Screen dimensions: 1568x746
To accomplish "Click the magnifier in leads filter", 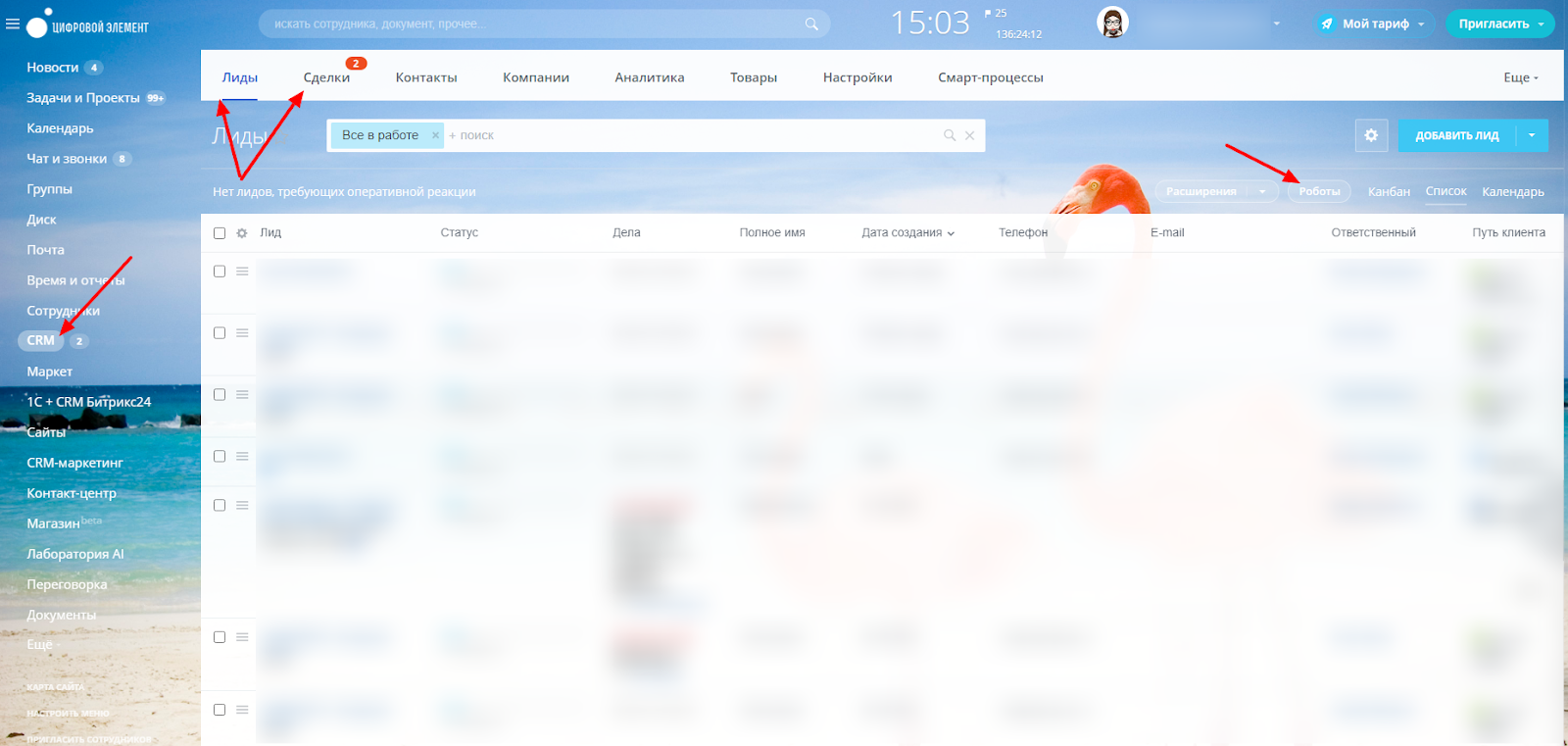I will pyautogui.click(x=949, y=135).
